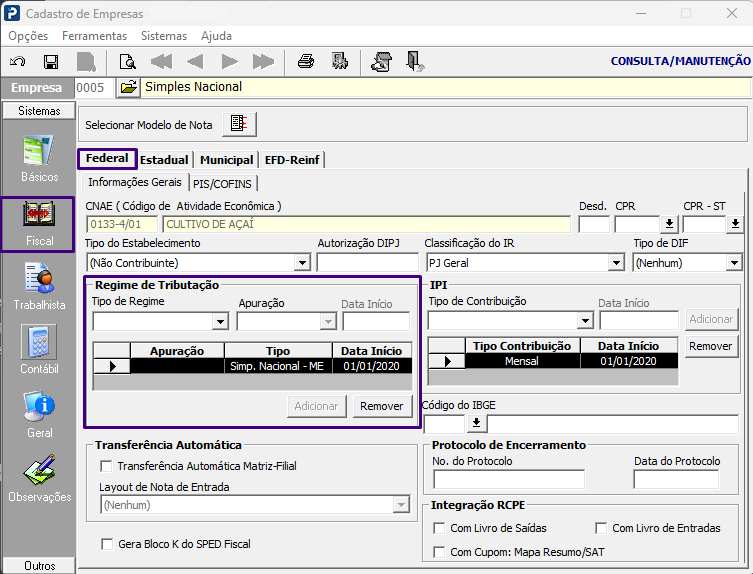Check Com Livro de Saídas
This screenshot has height=574, width=753.
(438, 528)
